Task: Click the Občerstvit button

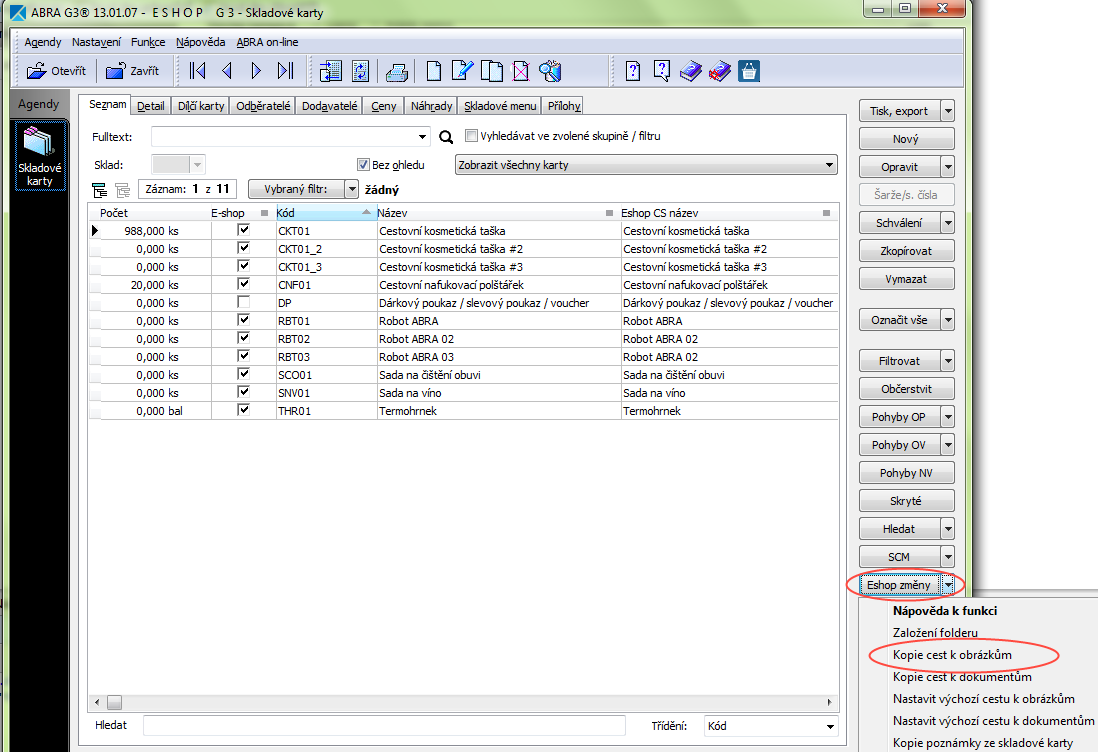Action: [x=906, y=389]
